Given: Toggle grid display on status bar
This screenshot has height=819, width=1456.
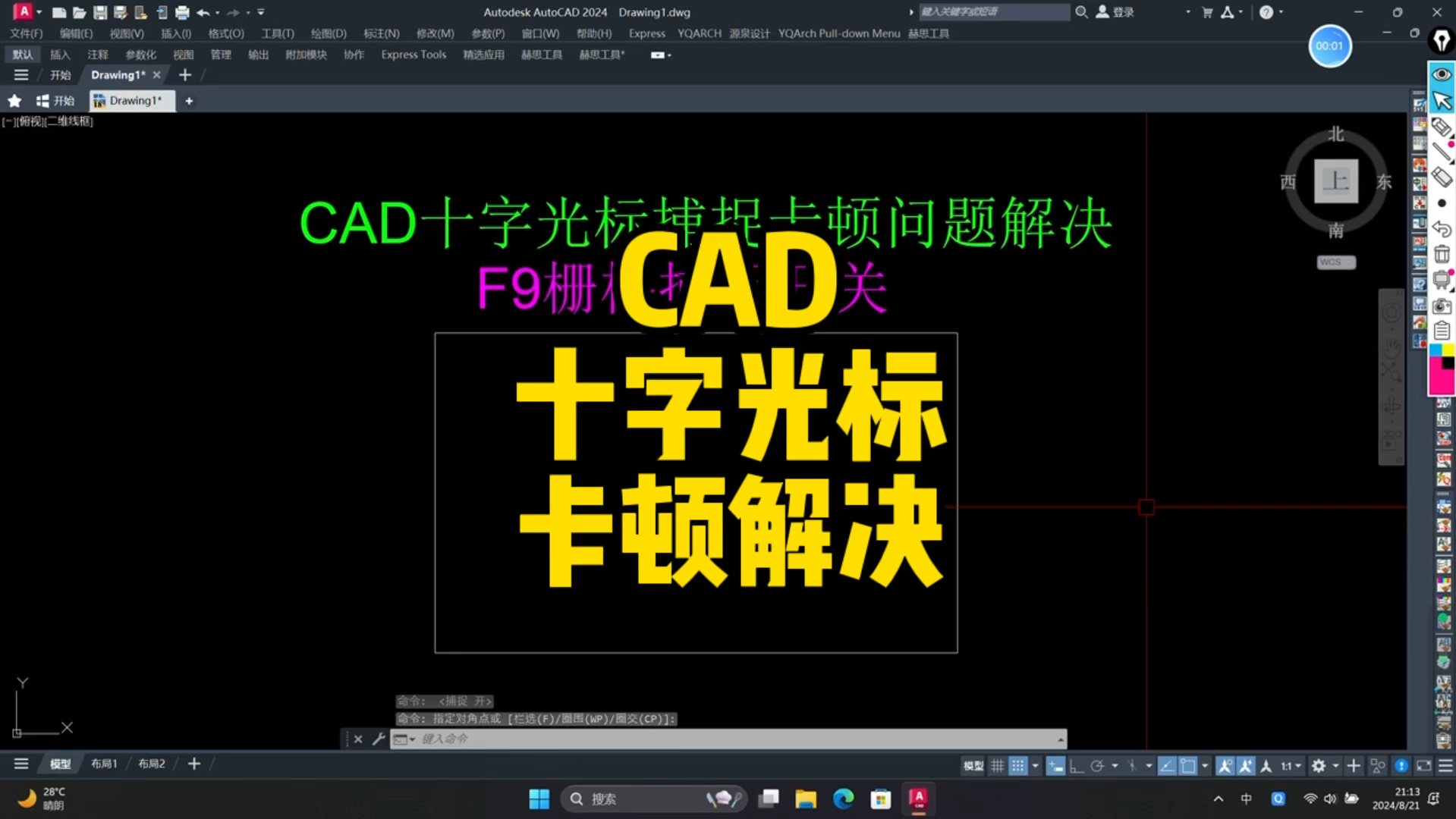Looking at the screenshot, I should tap(997, 766).
